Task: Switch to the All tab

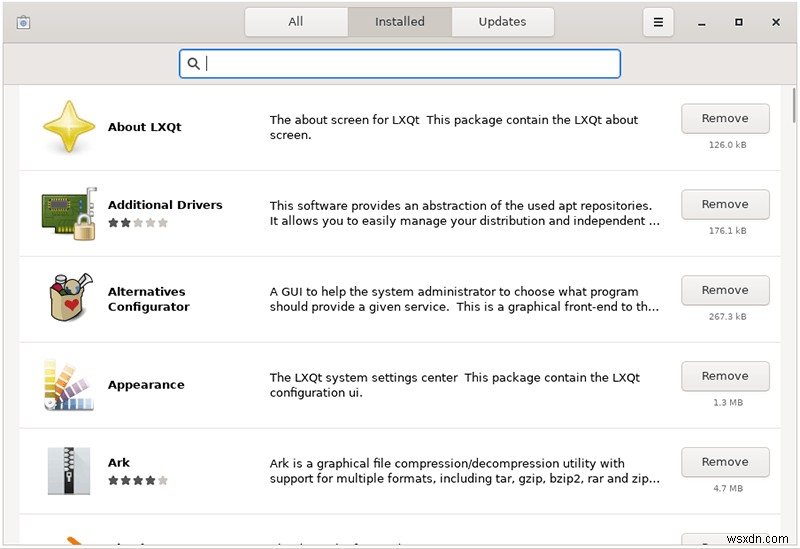Action: pyautogui.click(x=296, y=22)
